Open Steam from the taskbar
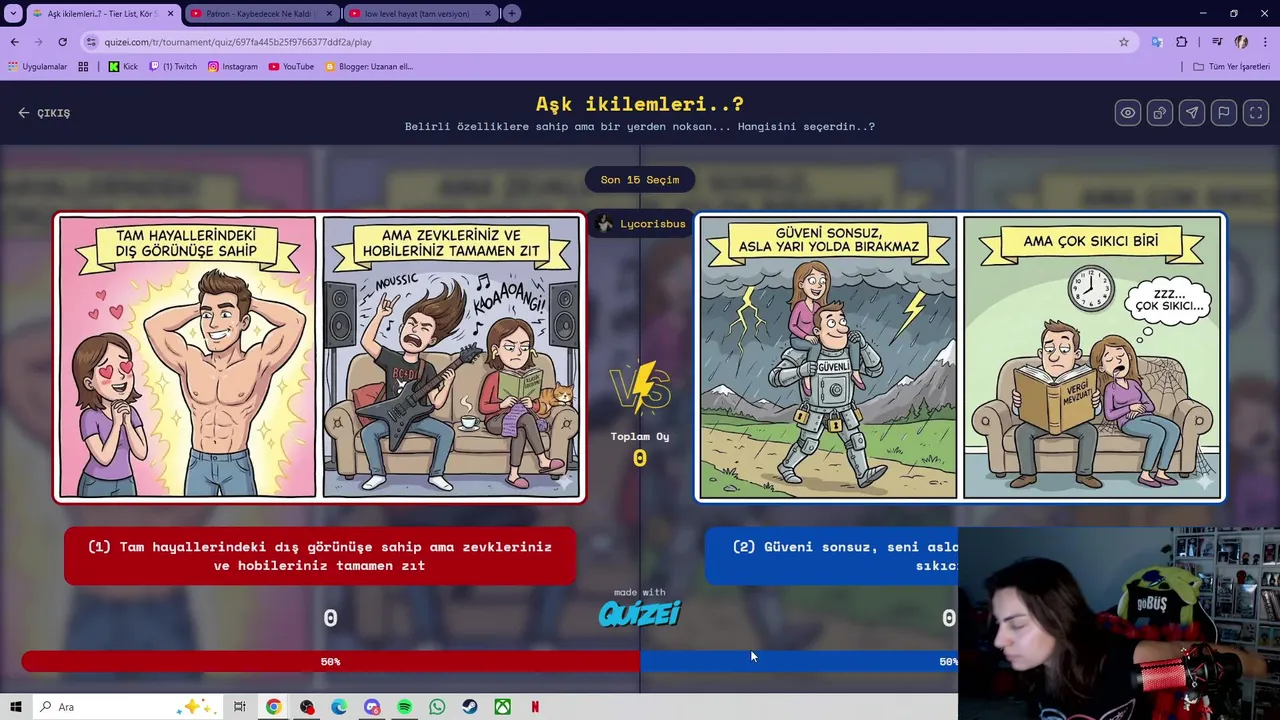The height and width of the screenshot is (720, 1280). 469,707
